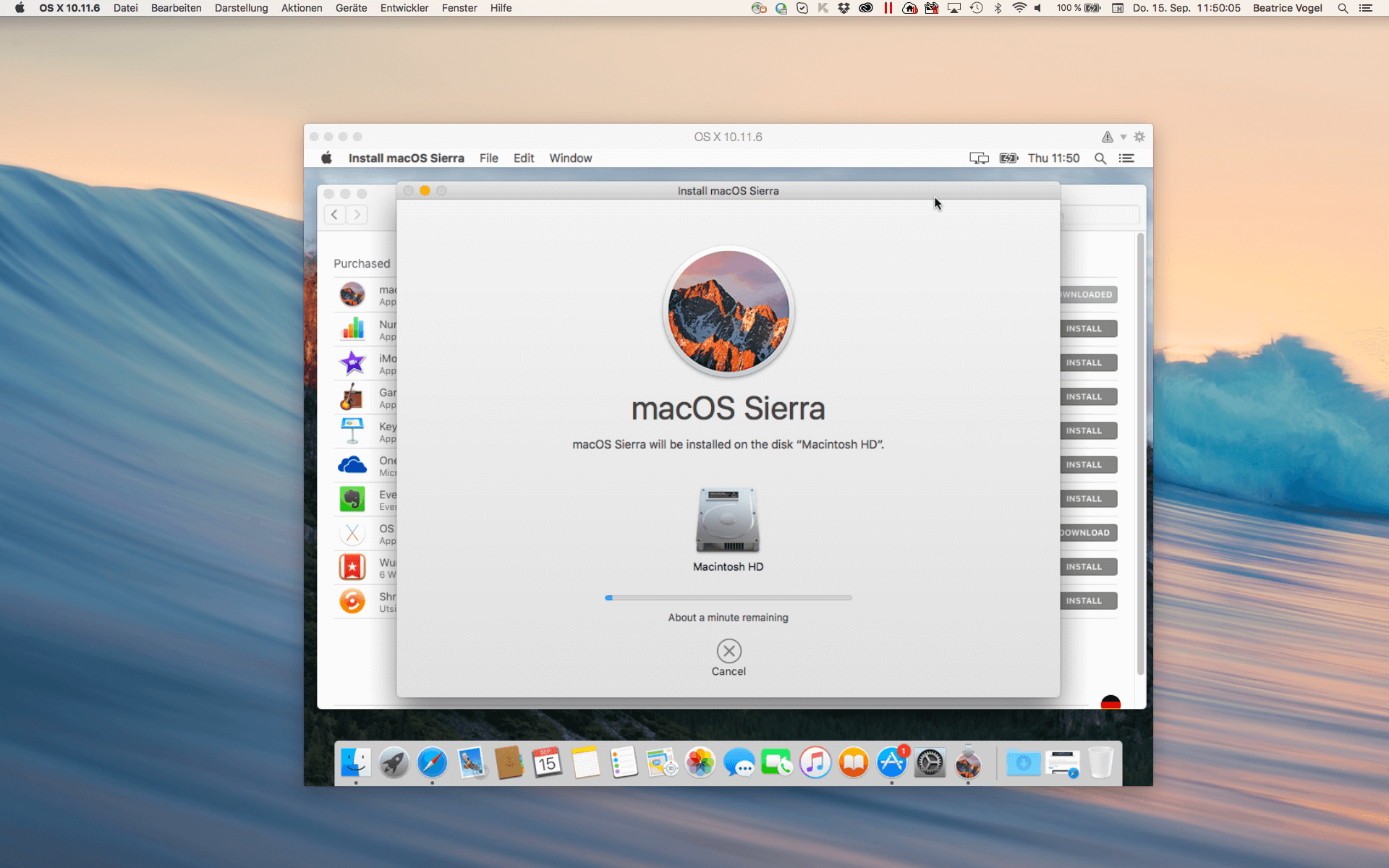Open iTunes music note icon in dock

(815, 762)
